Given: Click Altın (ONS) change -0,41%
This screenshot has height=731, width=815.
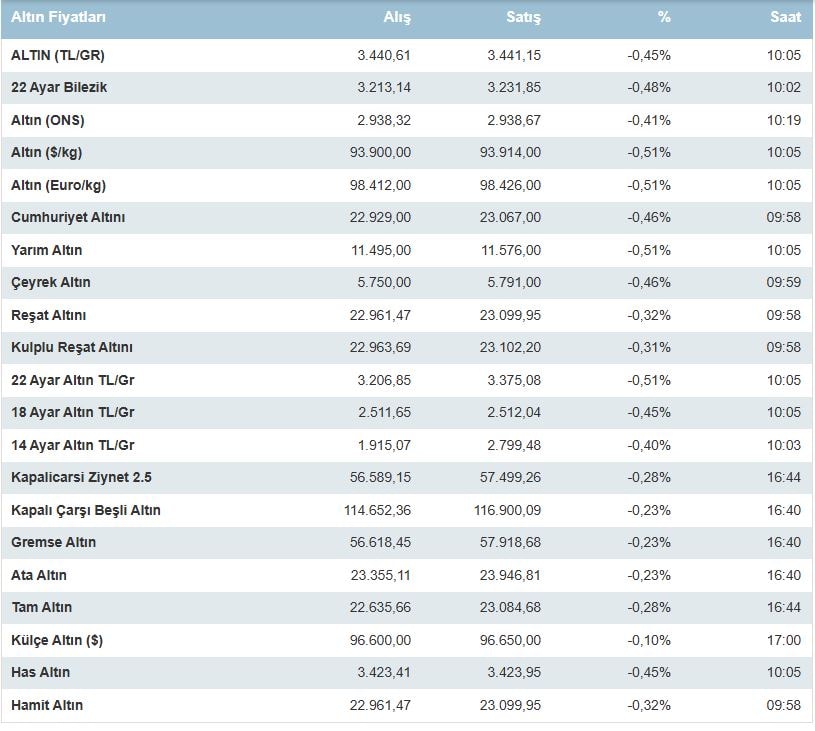Looking at the screenshot, I should click(x=649, y=120).
